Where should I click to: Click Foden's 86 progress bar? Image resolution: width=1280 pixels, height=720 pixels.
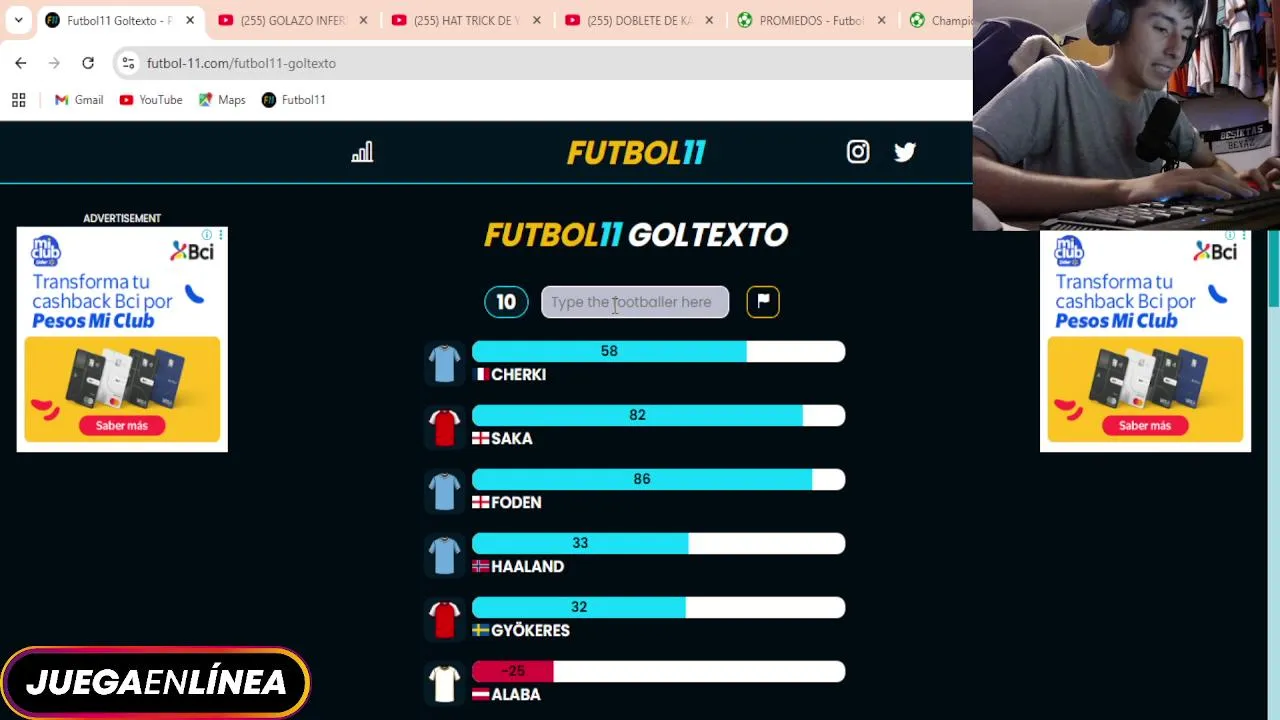tap(658, 480)
